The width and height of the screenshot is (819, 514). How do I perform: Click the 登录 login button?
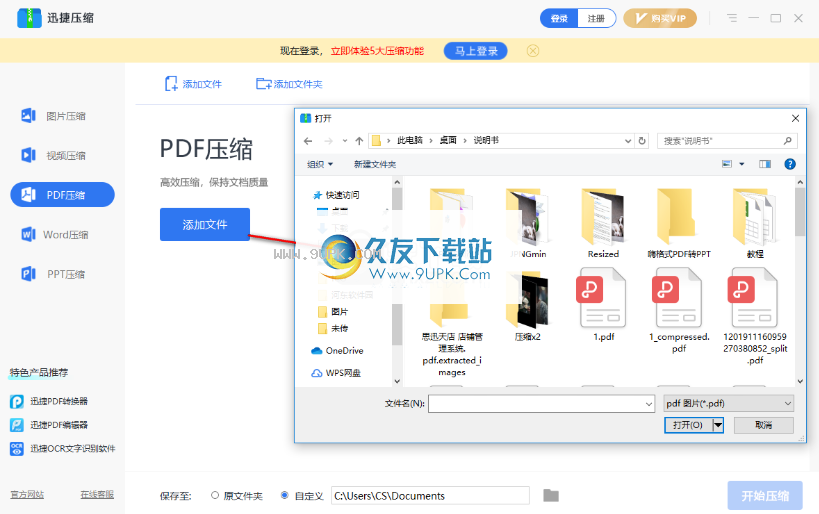(x=559, y=18)
